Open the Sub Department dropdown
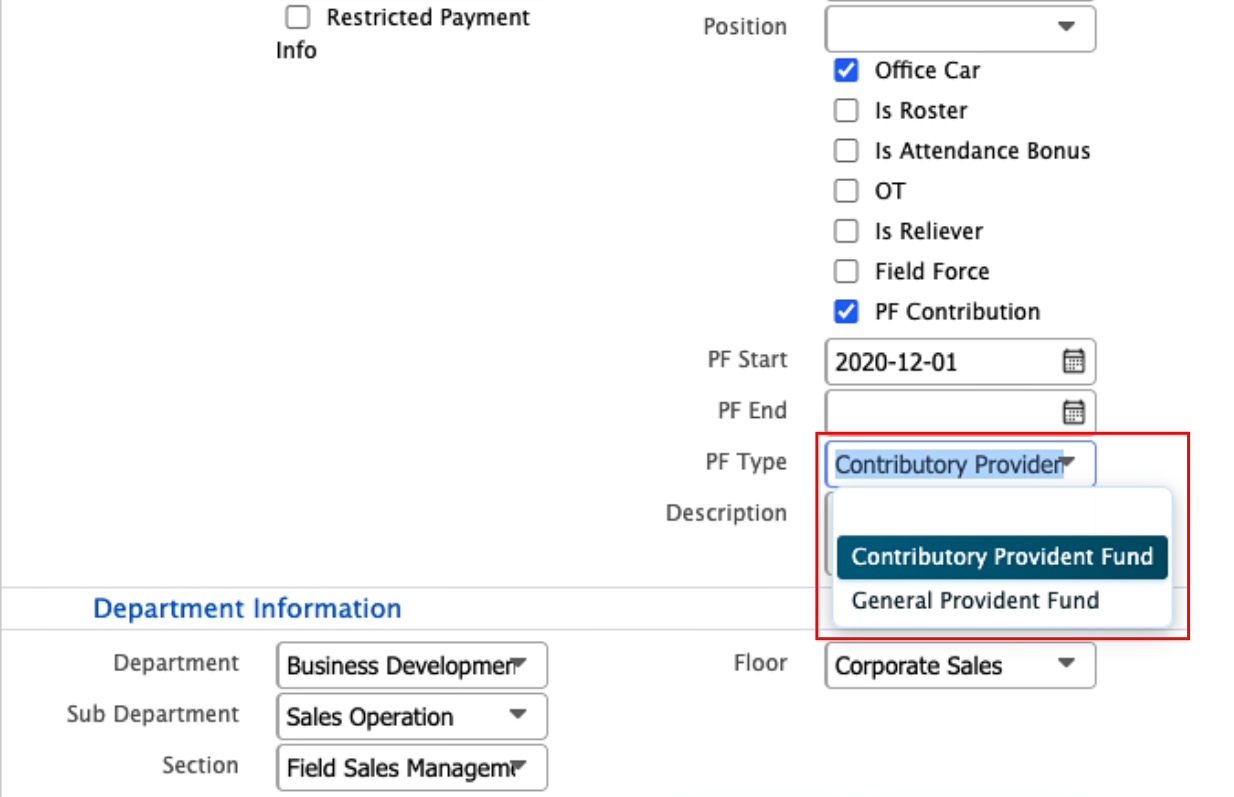This screenshot has width=1234, height=797. tap(412, 717)
